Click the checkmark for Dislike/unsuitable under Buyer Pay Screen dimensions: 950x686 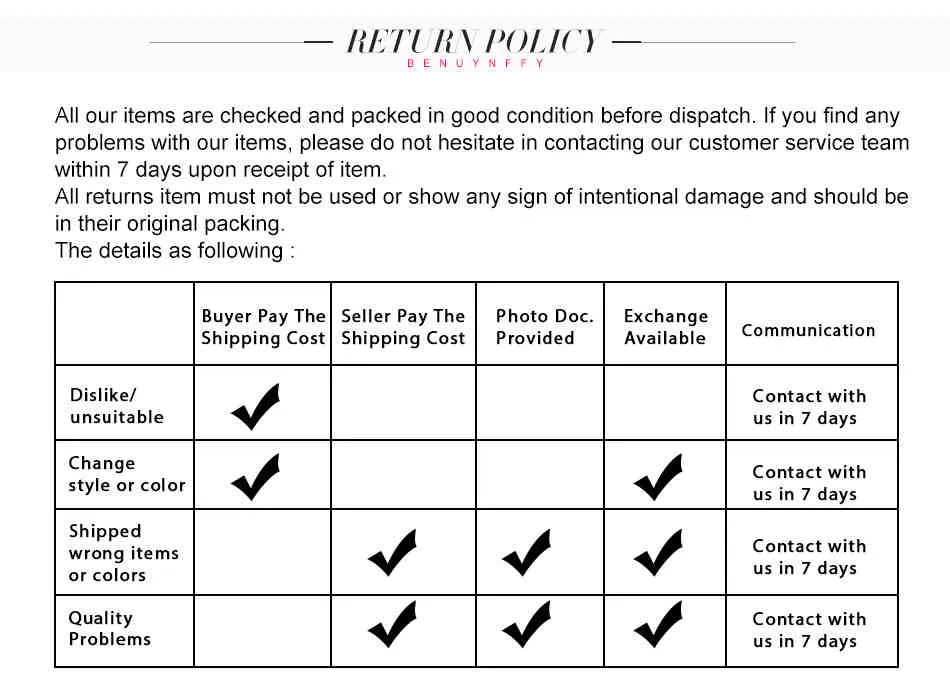(256, 406)
